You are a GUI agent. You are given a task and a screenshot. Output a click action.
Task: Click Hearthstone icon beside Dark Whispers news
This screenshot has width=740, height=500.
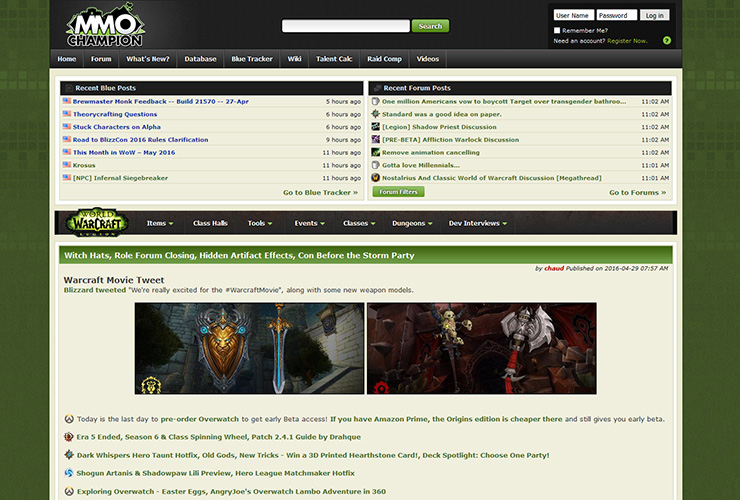[69, 455]
